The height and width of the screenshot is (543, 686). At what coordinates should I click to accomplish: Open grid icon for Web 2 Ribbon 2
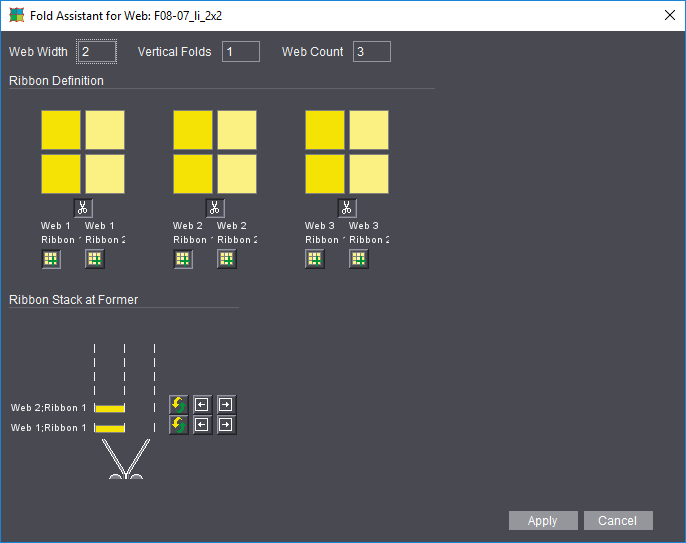pyautogui.click(x=227, y=259)
